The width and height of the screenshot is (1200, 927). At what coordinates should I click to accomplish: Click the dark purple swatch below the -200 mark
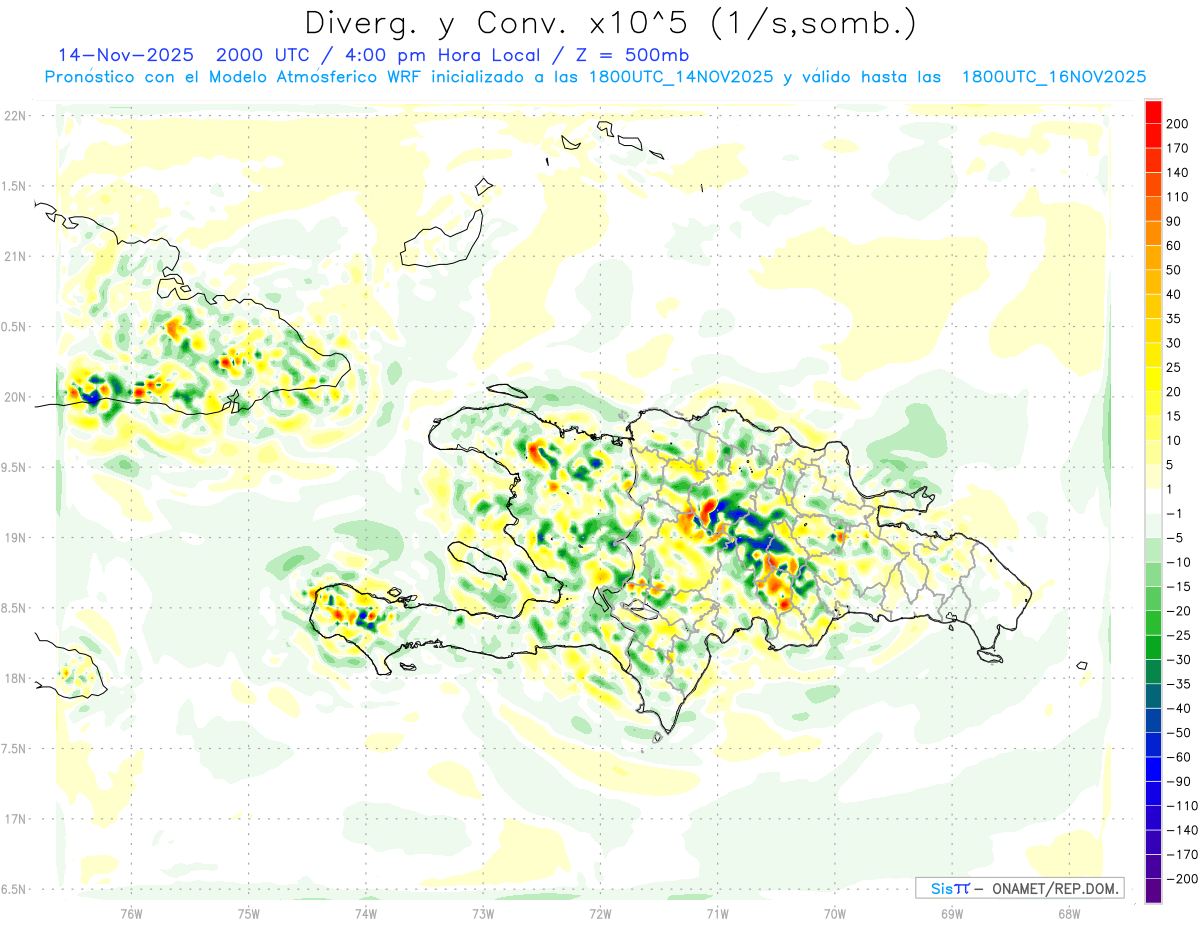pyautogui.click(x=1154, y=891)
